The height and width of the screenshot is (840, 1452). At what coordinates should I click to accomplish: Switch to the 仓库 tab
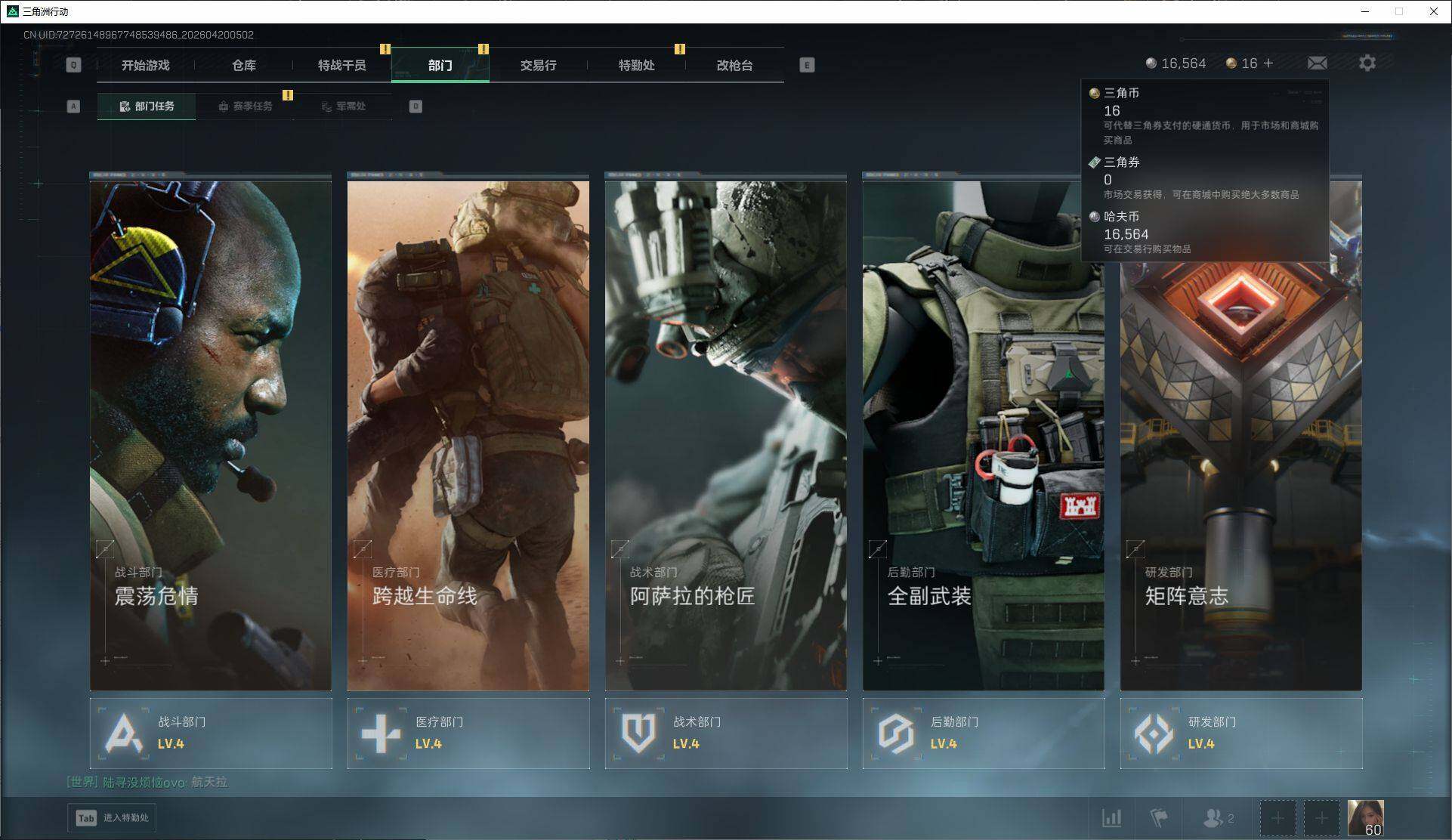(x=243, y=66)
